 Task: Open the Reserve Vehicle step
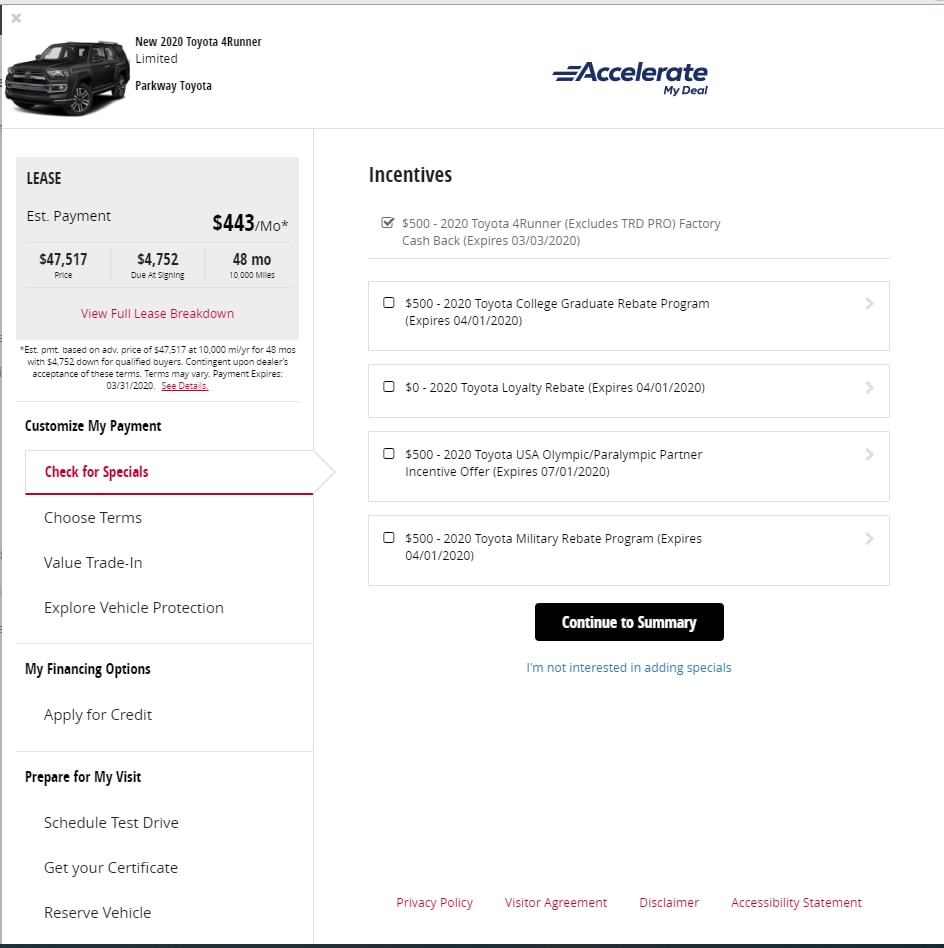(97, 913)
